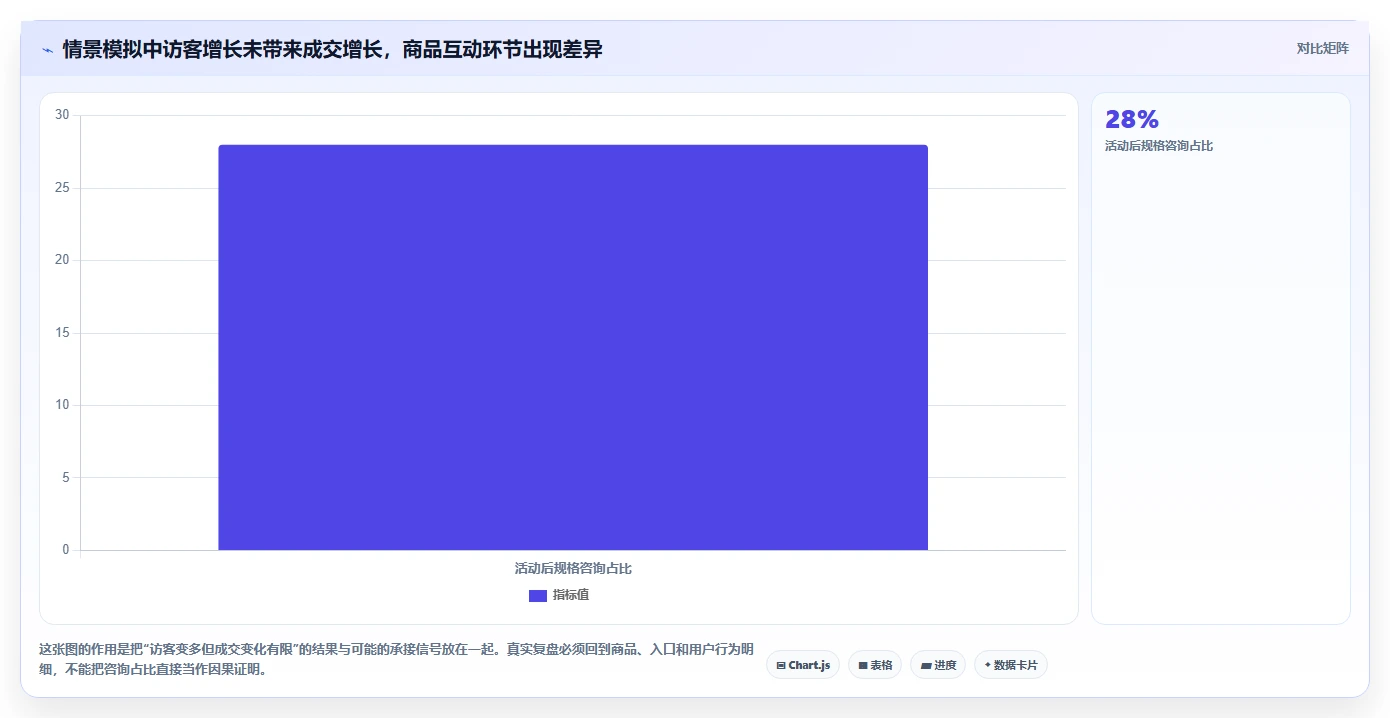Viewport: 1390px width, 718px height.
Task: Click the x-axis label 活动后规格咨询占比
Action: [x=573, y=568]
